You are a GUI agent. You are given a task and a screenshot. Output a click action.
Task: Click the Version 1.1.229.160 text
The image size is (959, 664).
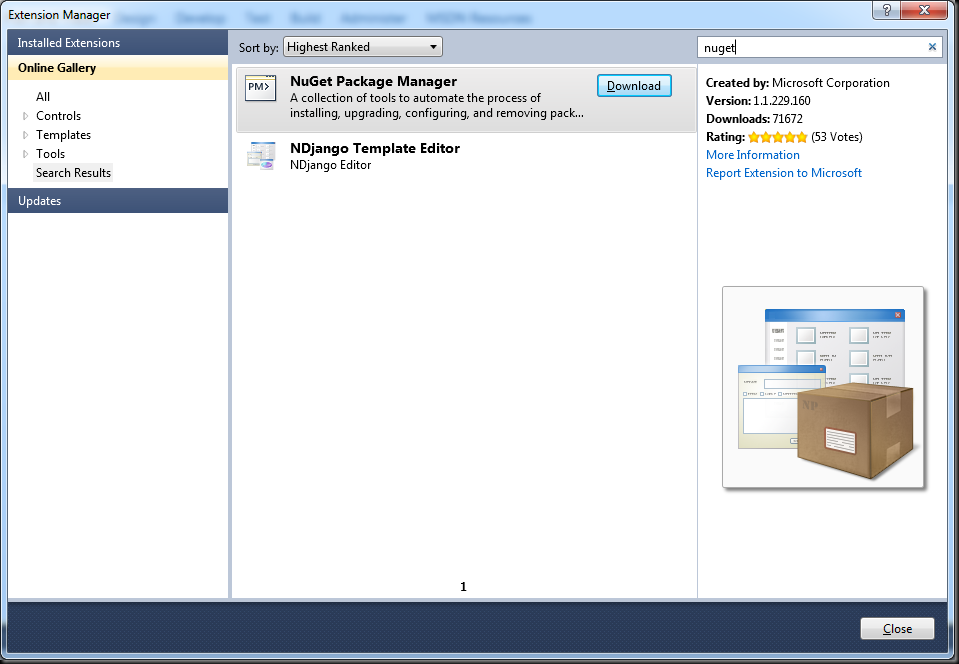(x=758, y=101)
